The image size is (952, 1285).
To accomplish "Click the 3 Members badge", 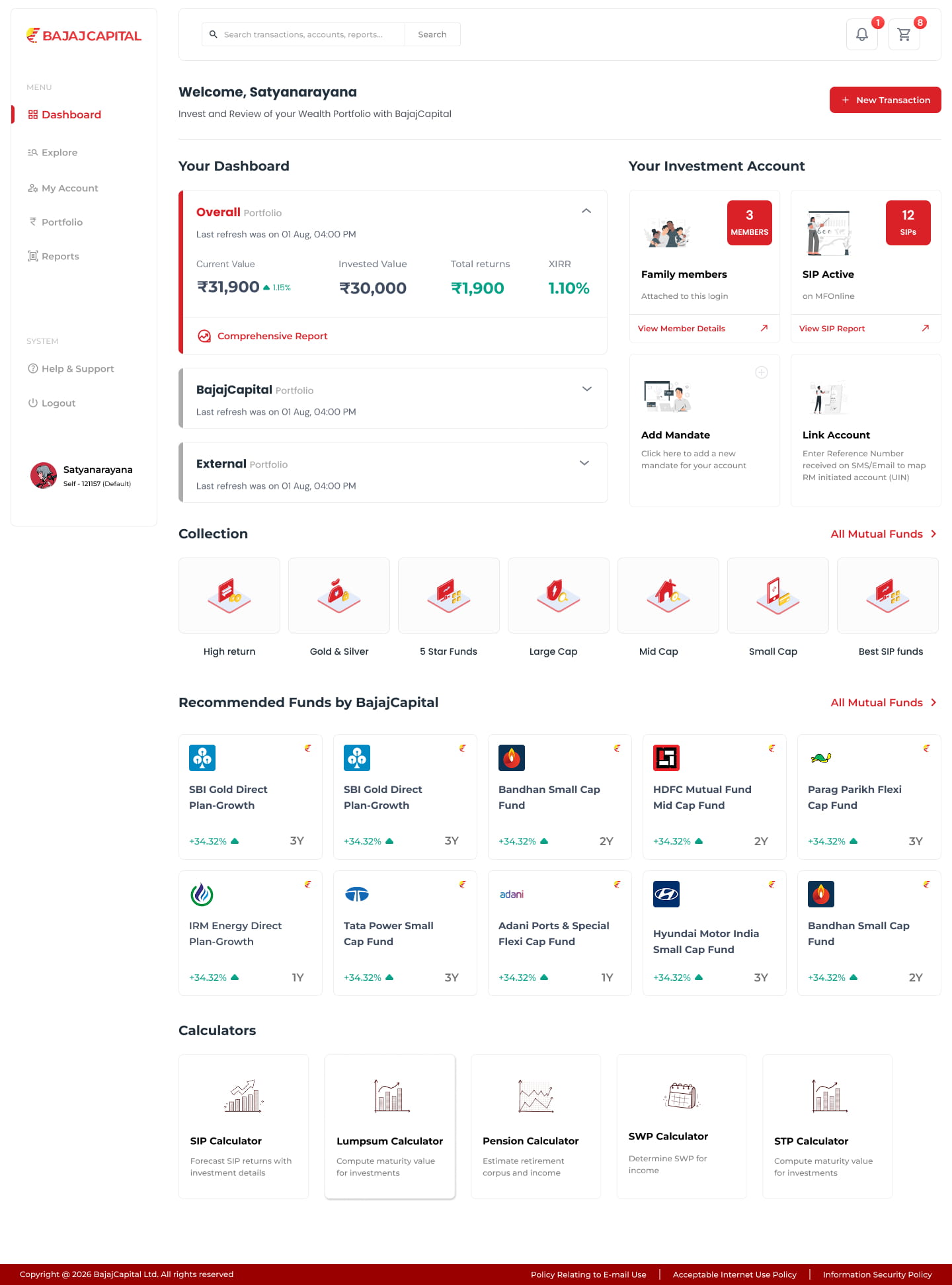I will [x=750, y=223].
